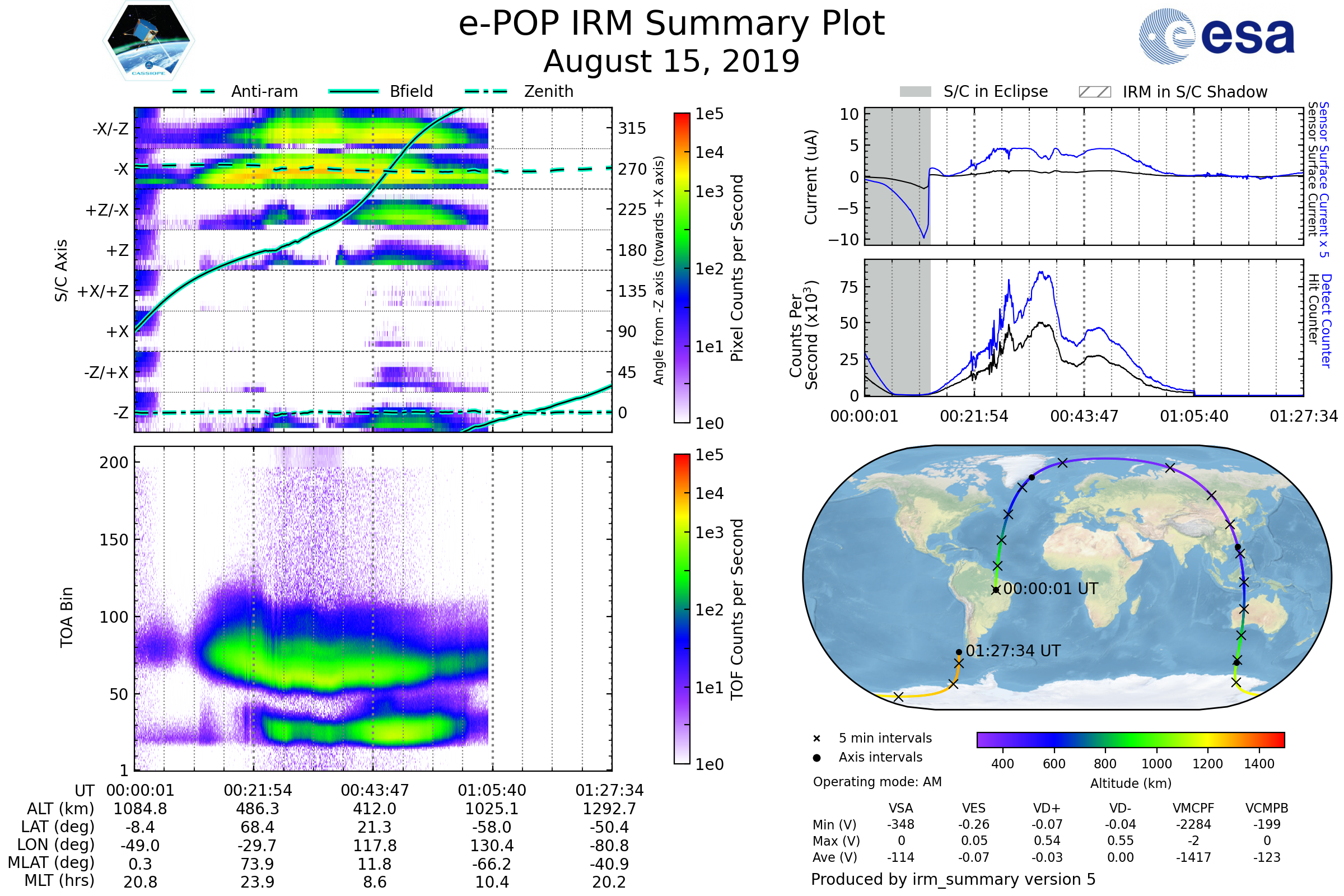Click the Axis intervals dot legend marker
Viewport: 1344px width, 896px height.
(816, 758)
